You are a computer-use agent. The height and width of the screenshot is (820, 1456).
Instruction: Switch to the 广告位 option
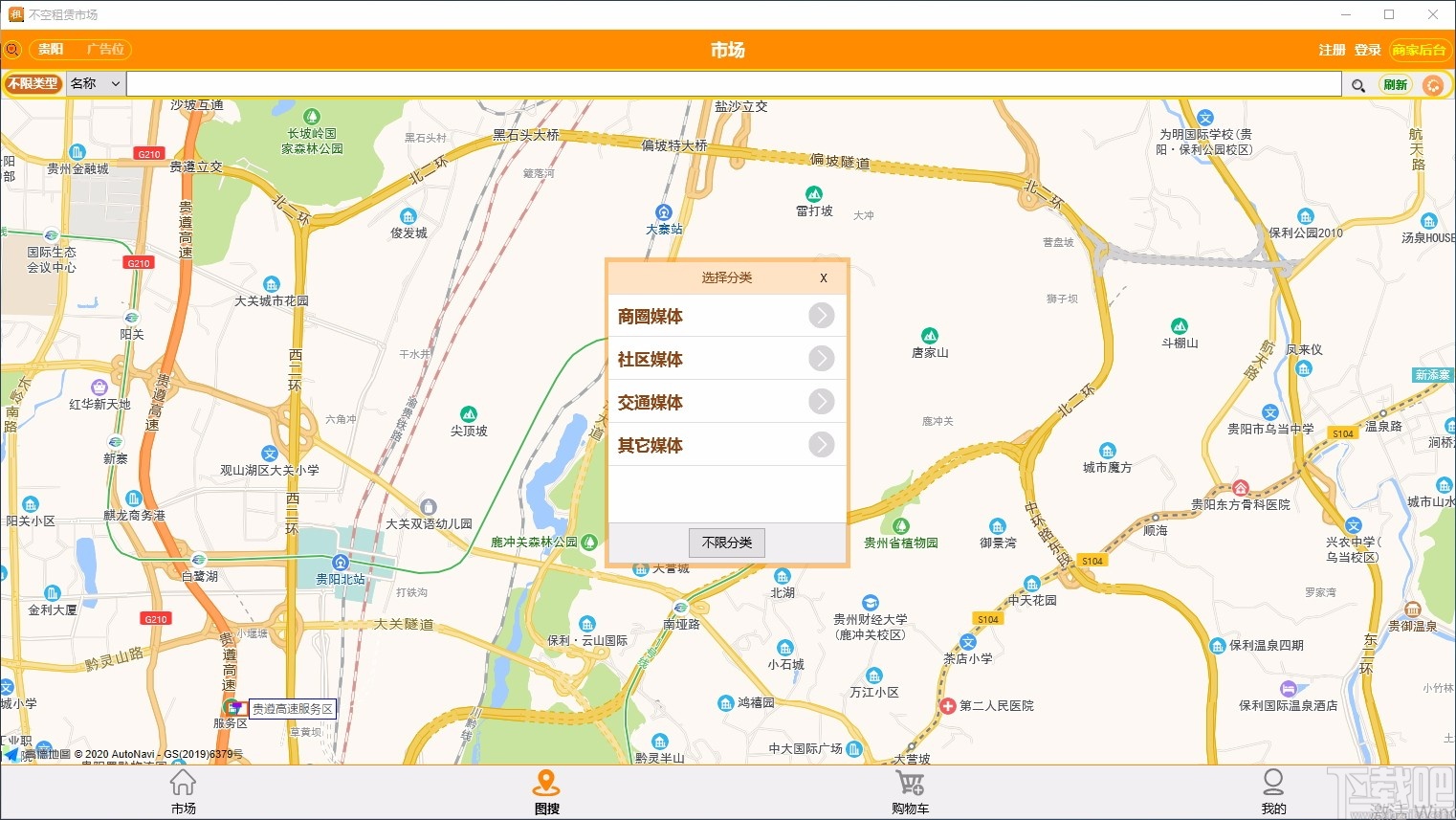pyautogui.click(x=105, y=50)
